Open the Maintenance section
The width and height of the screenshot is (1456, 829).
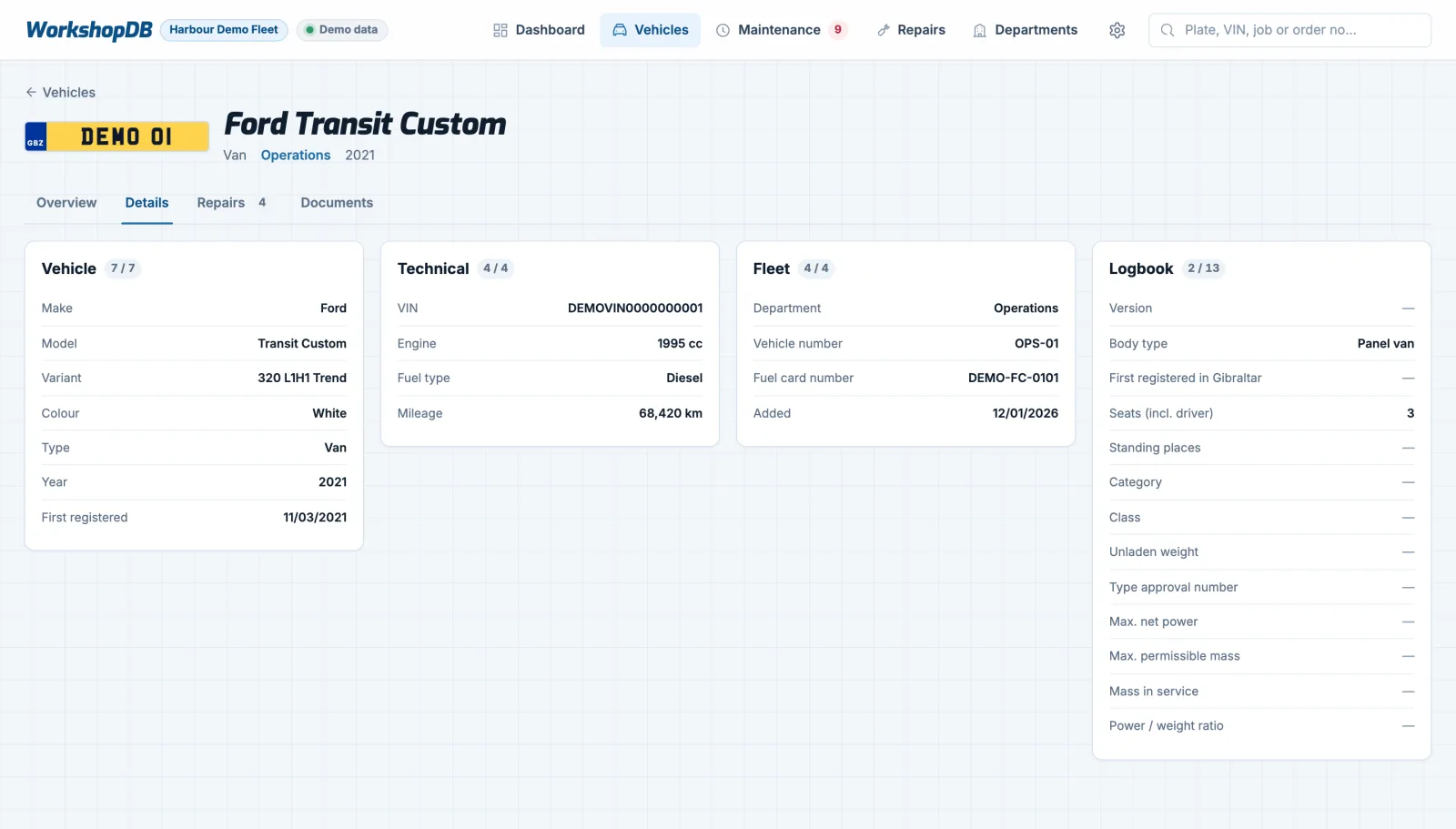click(781, 30)
